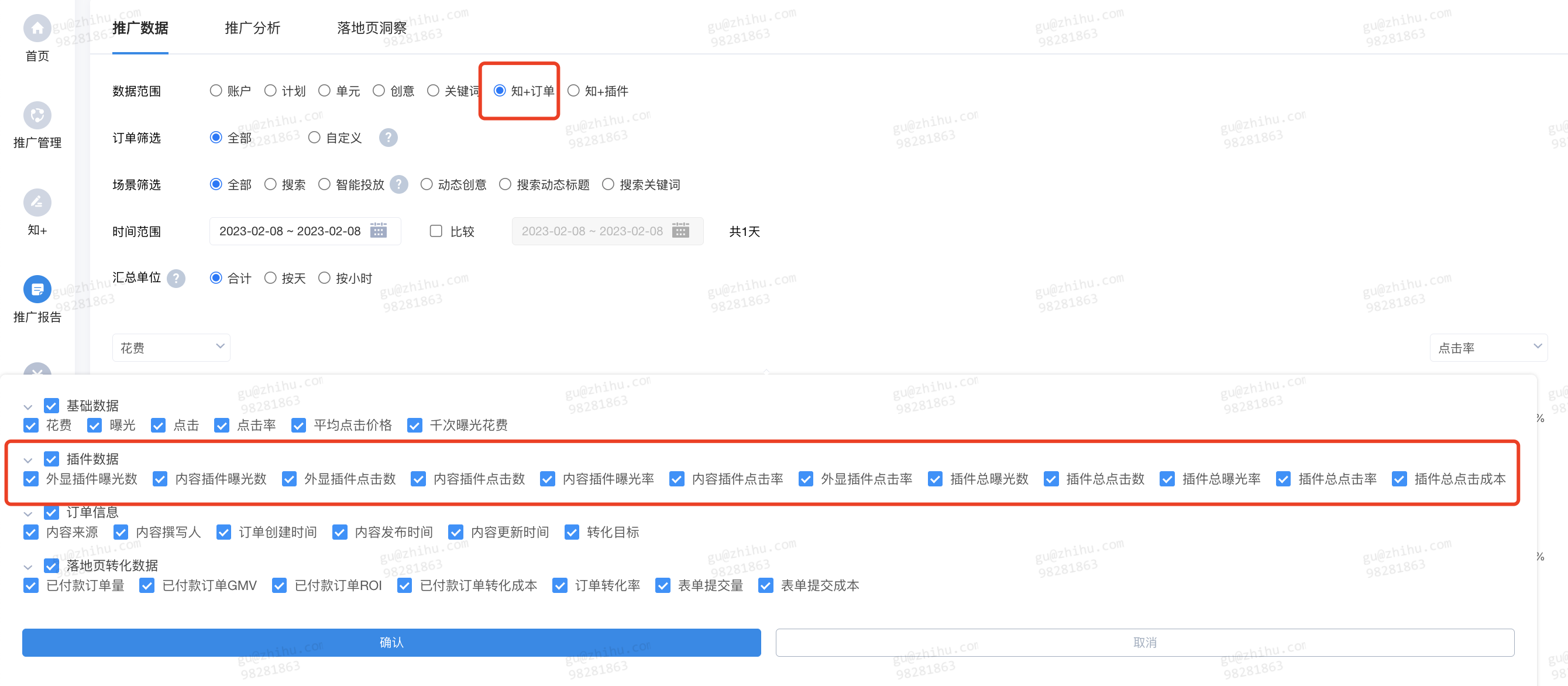Image resolution: width=1568 pixels, height=686 pixels.
Task: Open calendar icon in 时间范围 date field
Action: [x=379, y=231]
